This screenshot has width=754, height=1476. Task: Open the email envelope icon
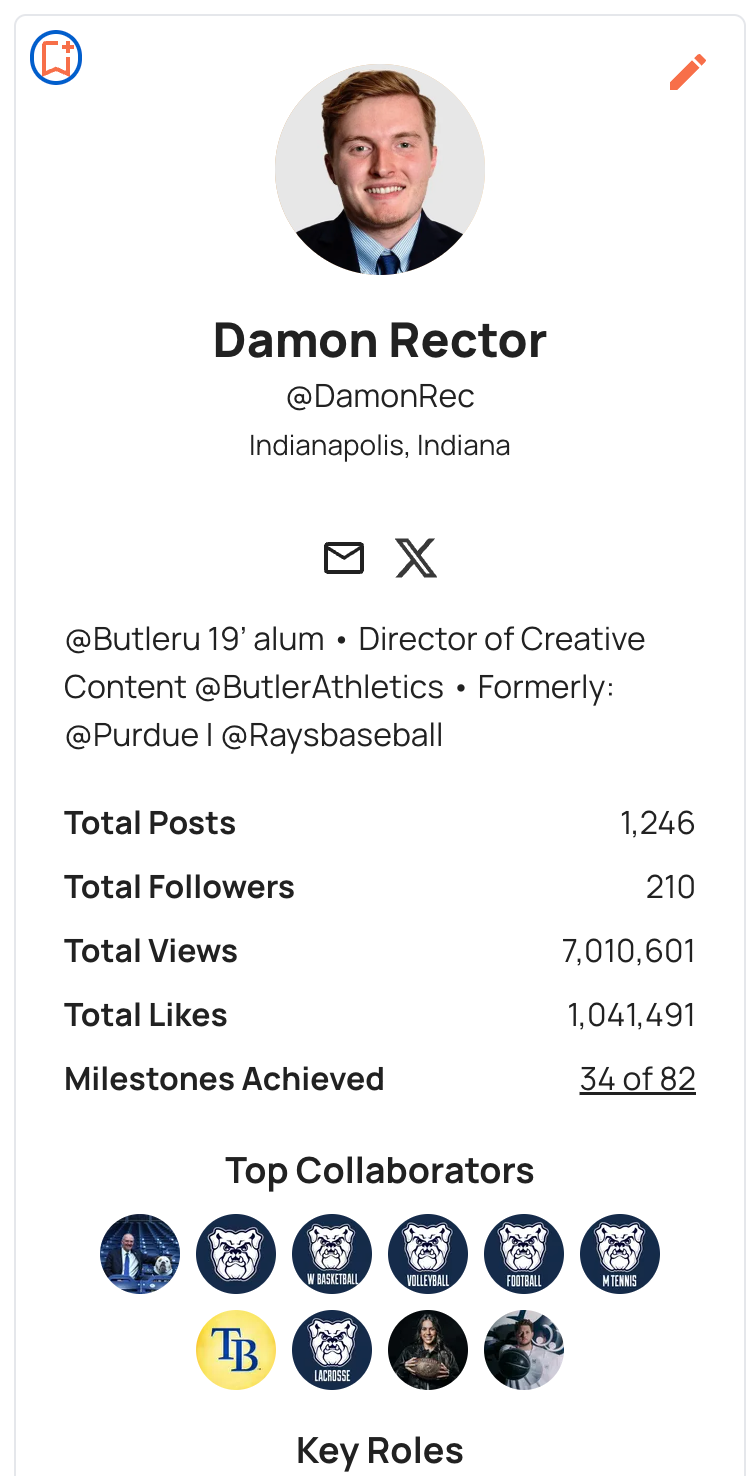coord(344,558)
